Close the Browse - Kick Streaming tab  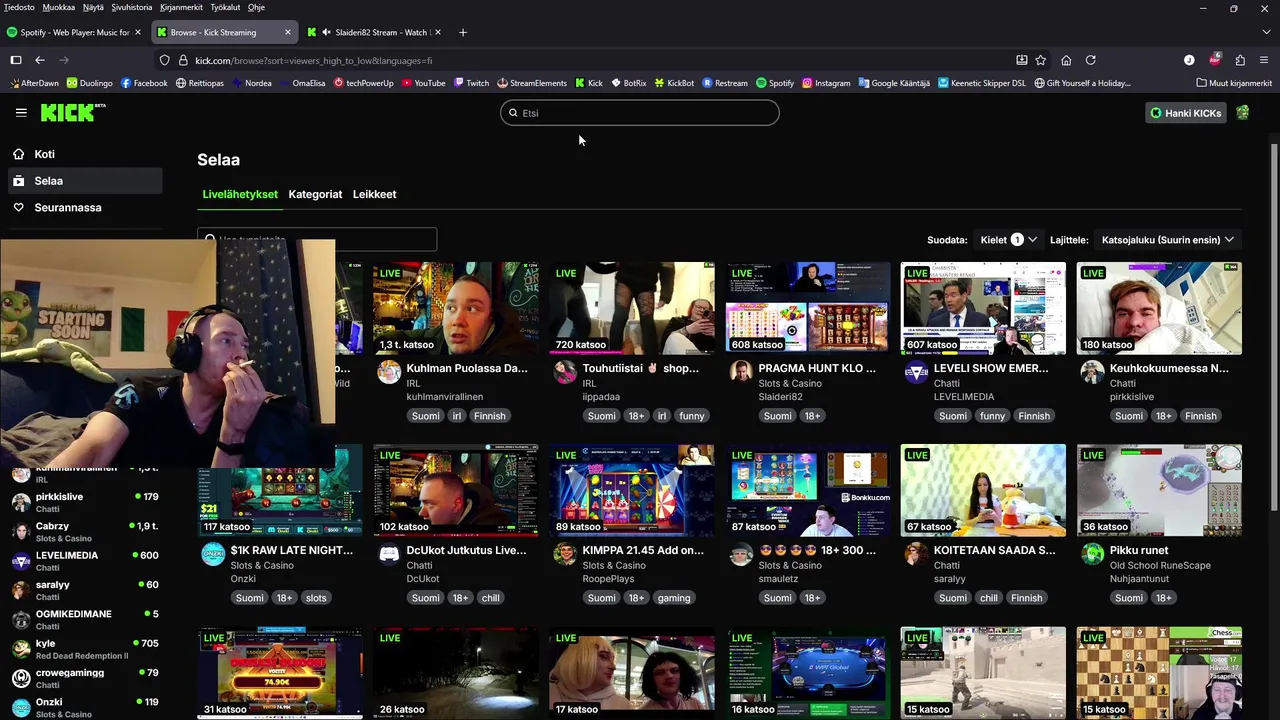(288, 32)
